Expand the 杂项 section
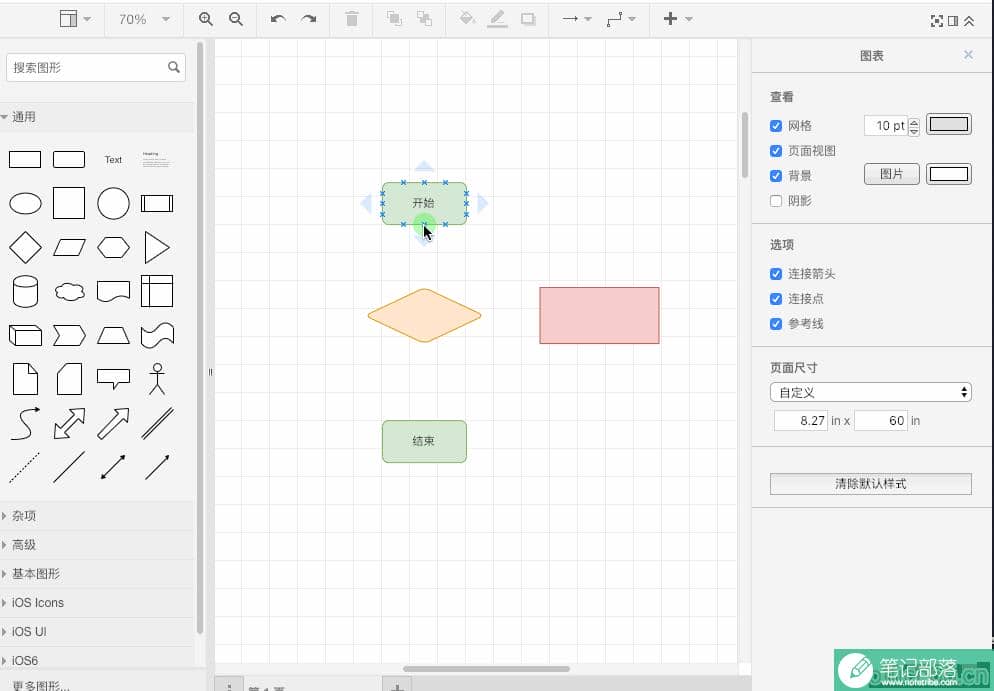This screenshot has width=994, height=691. 97,516
